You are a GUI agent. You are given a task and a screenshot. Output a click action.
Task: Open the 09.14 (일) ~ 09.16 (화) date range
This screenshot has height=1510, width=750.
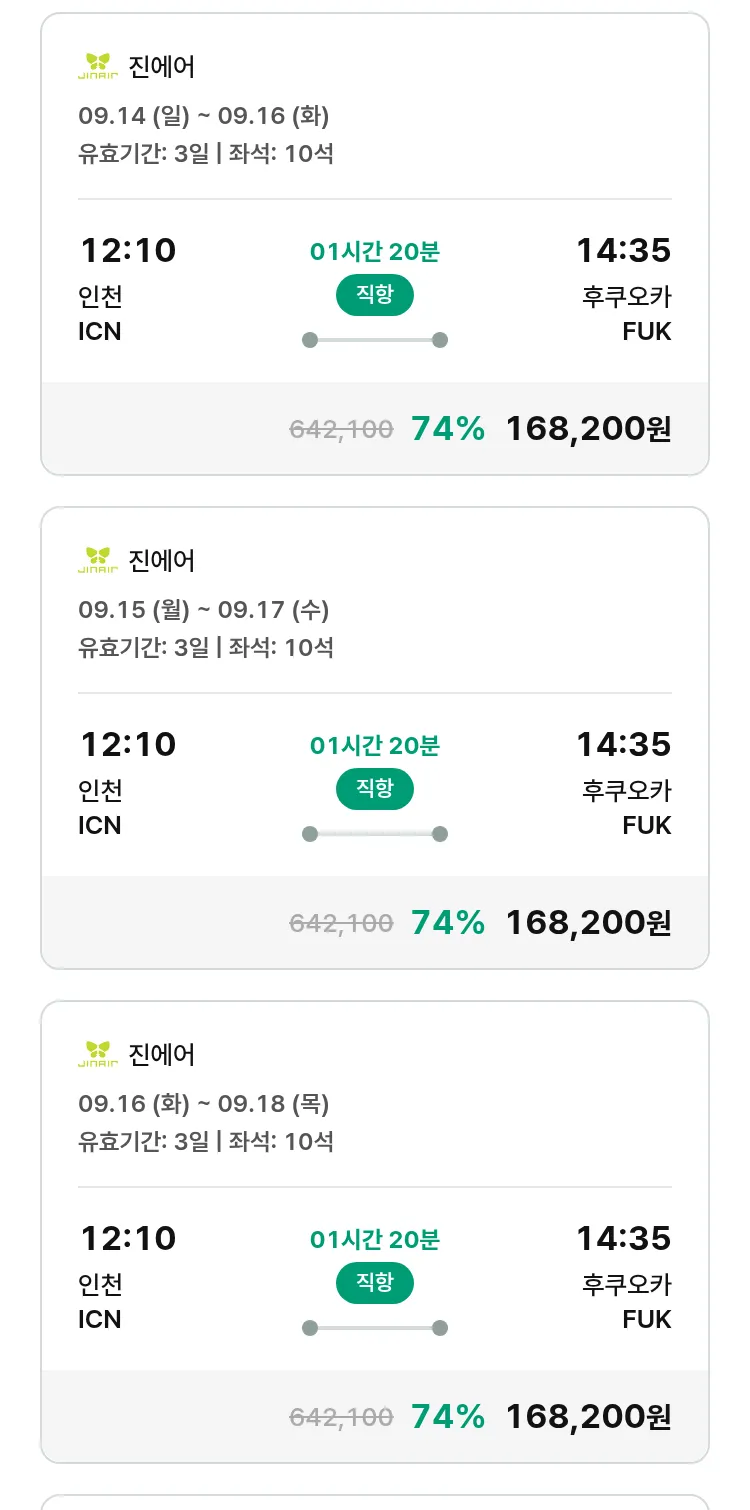(204, 116)
